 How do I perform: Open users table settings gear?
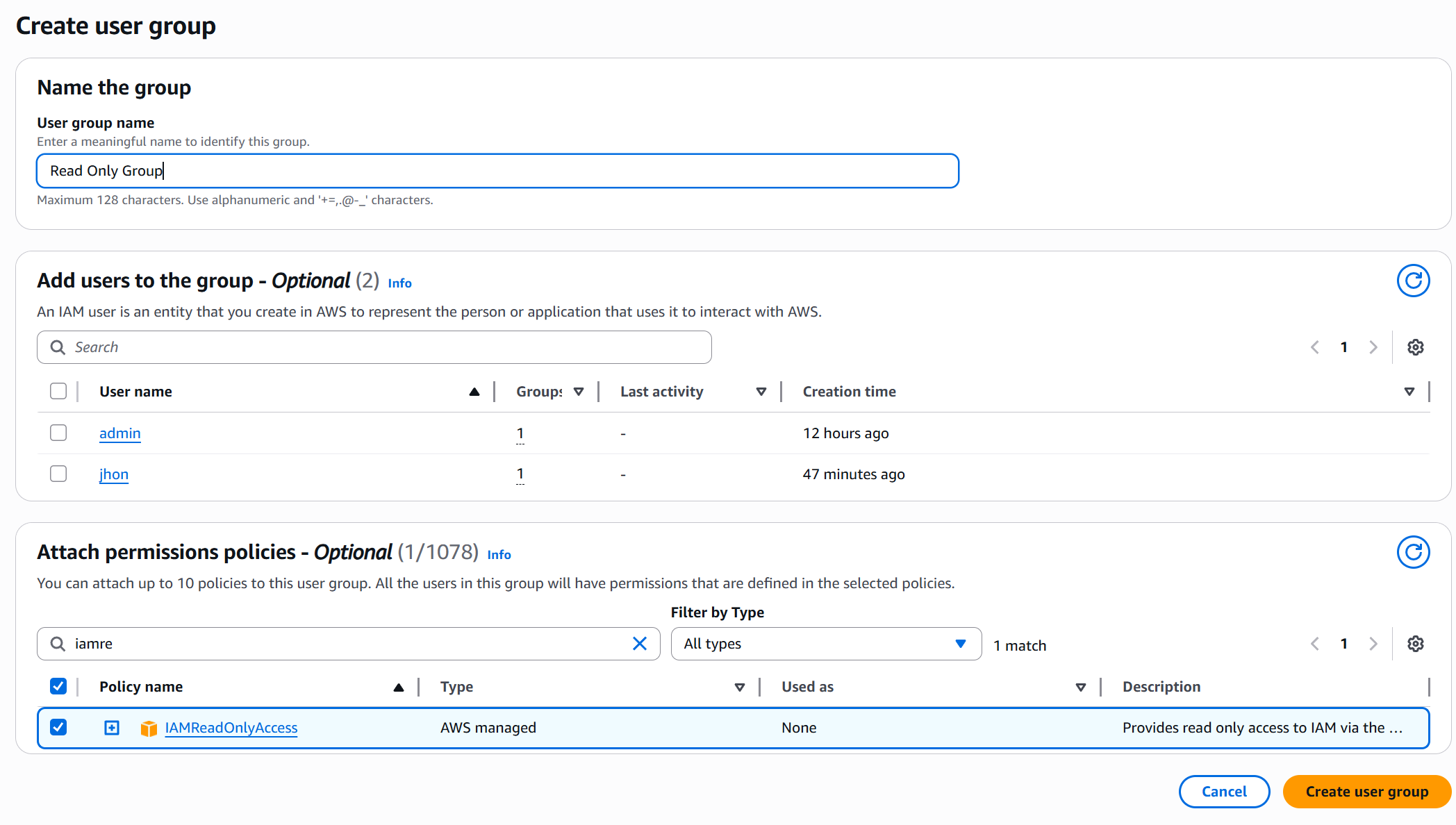1415,347
